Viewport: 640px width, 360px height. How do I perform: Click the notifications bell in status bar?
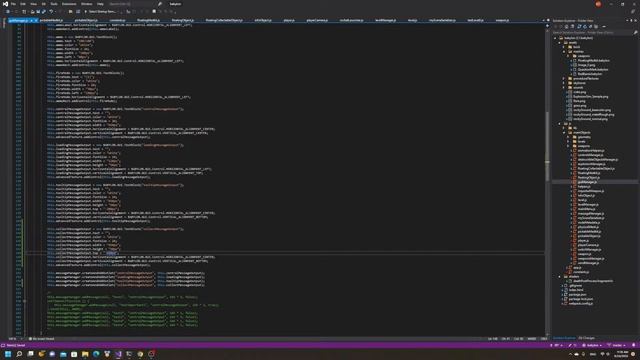634,345
